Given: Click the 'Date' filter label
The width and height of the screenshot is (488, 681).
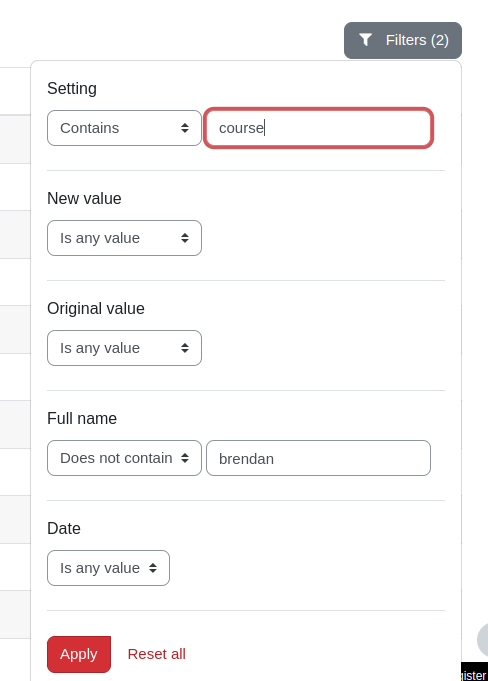Looking at the screenshot, I should (64, 528).
